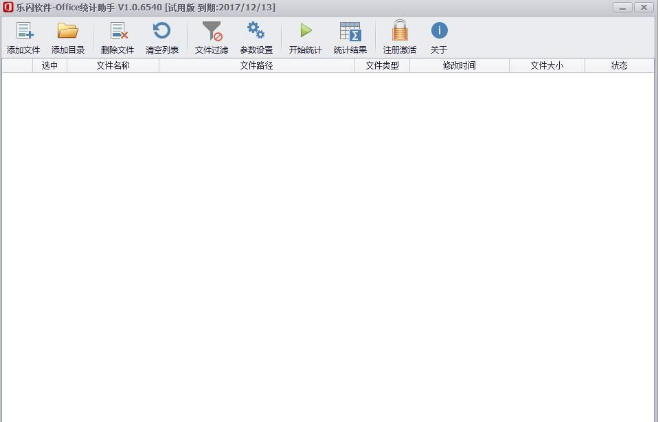Image resolution: width=660 pixels, height=422 pixels.
Task: Click the 状态 column header
Action: pyautogui.click(x=619, y=65)
